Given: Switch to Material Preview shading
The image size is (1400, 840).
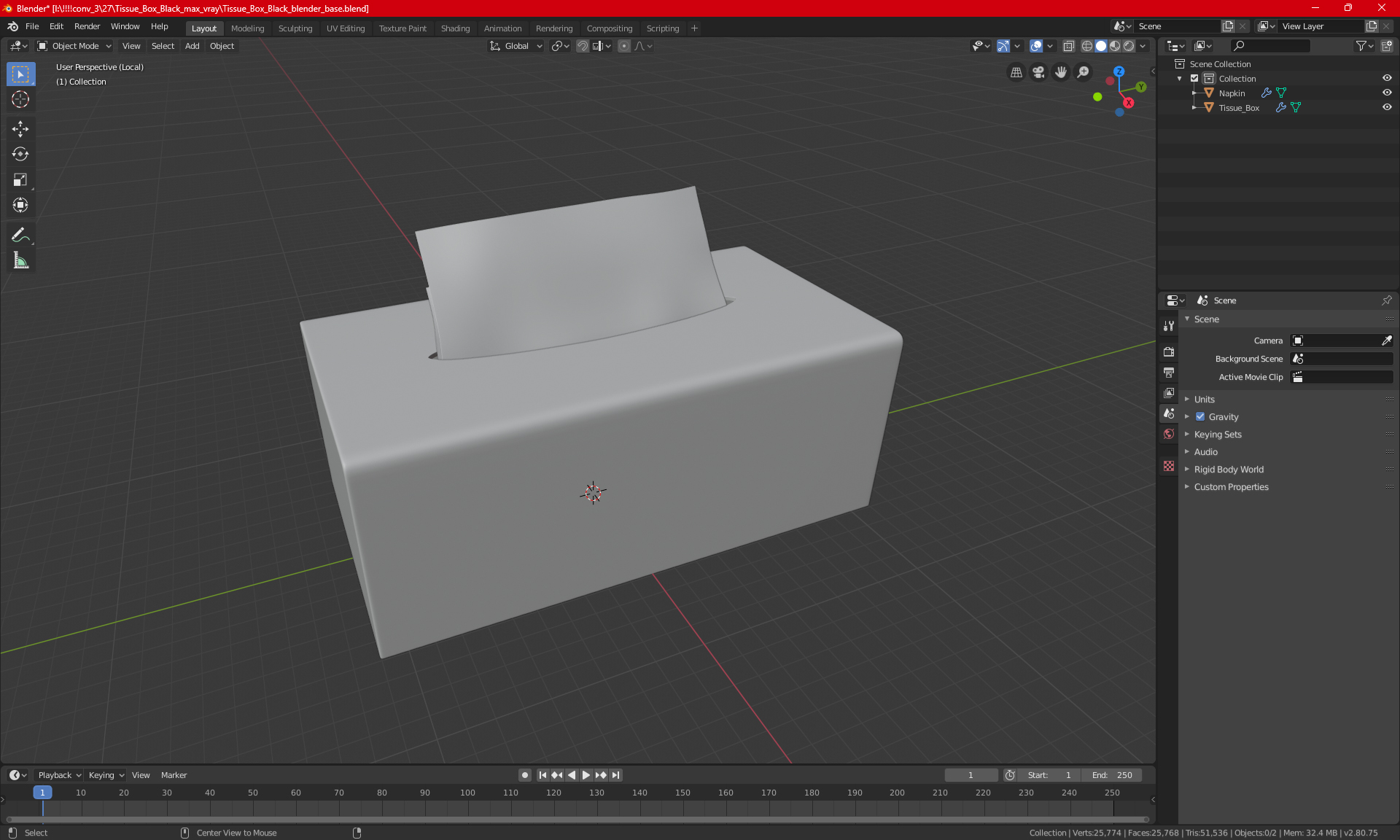Looking at the screenshot, I should 1115,46.
